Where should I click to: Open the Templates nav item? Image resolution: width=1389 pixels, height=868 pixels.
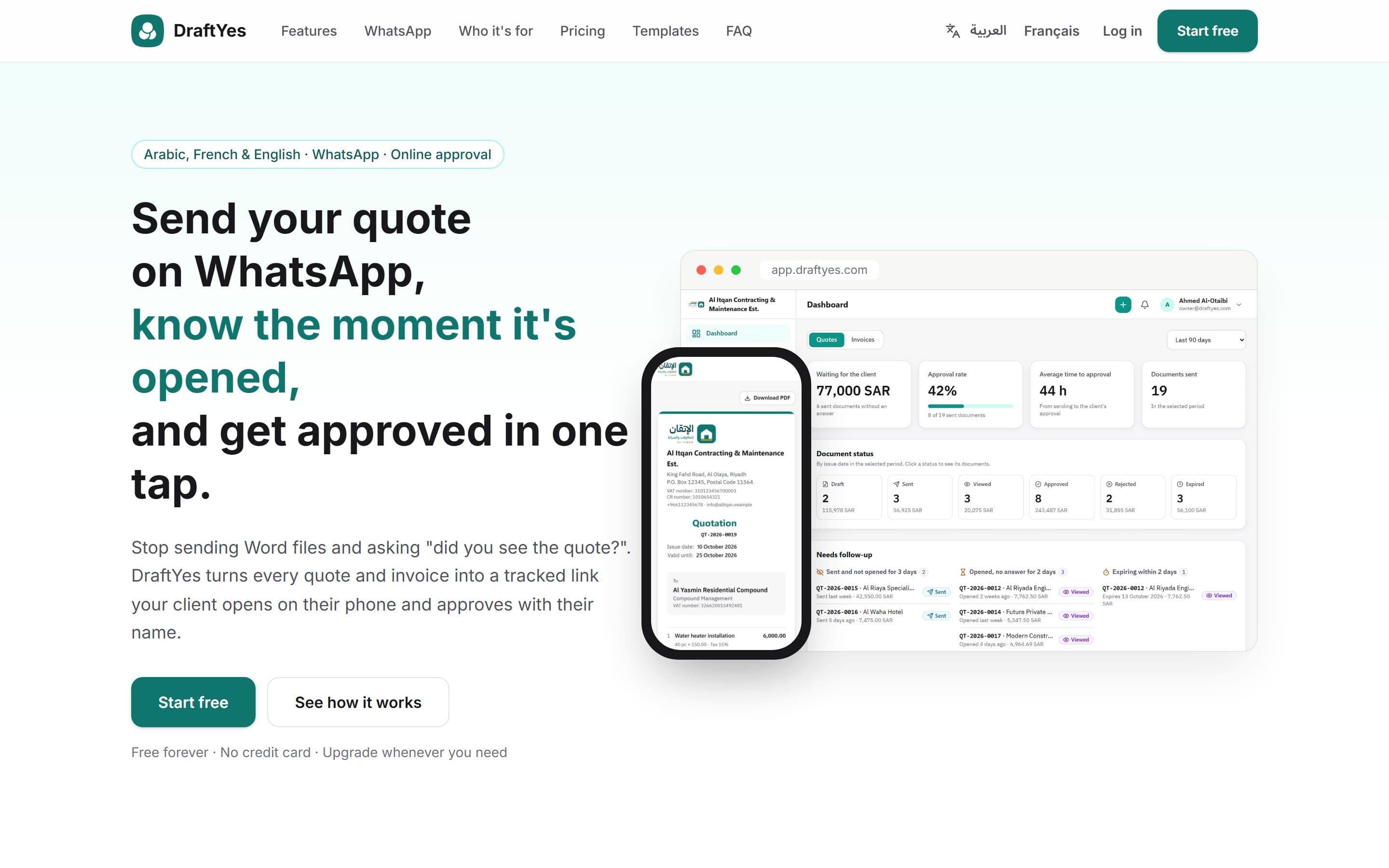(x=665, y=31)
